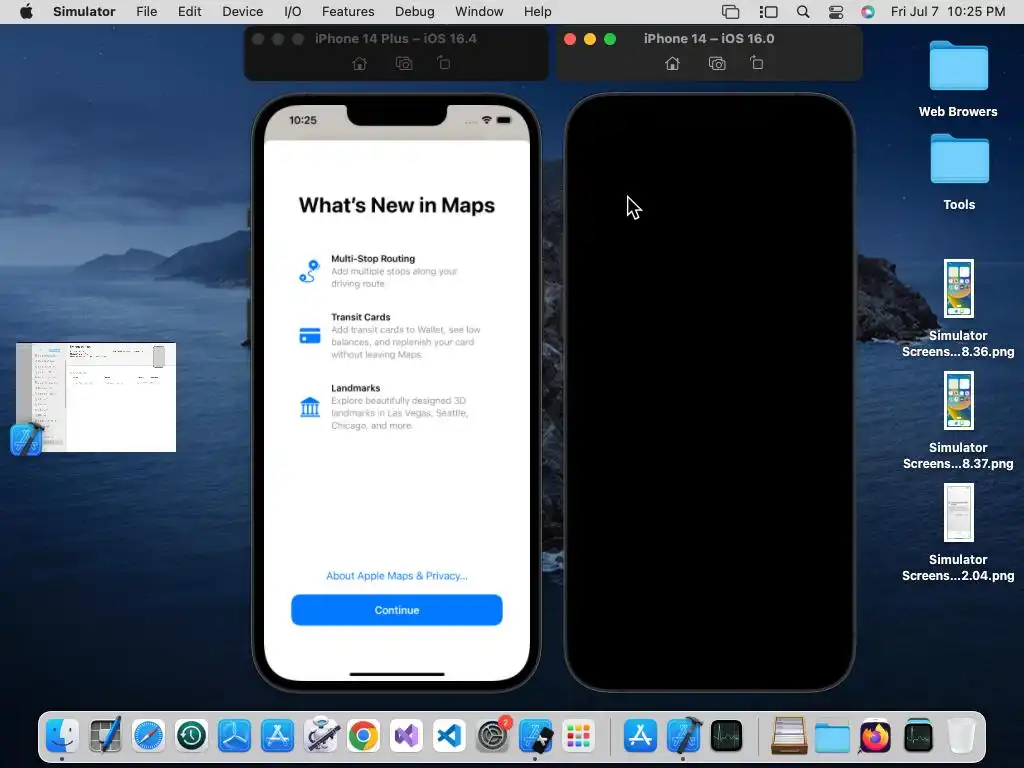Select Simulator Screens...8.37.png desktop file

(958, 421)
